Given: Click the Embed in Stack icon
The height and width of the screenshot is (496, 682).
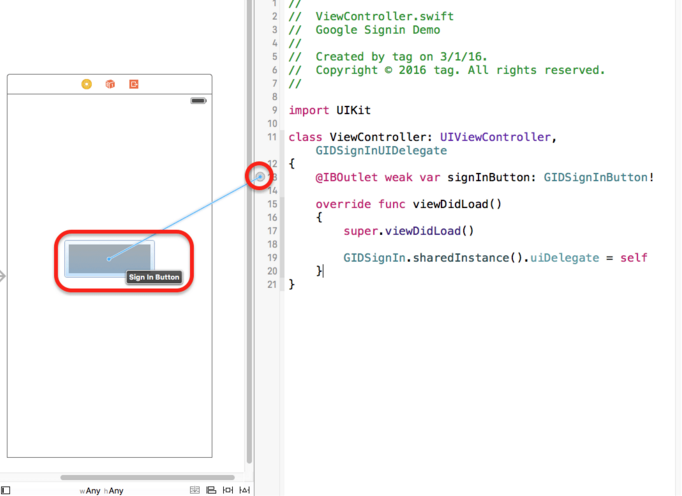Looking at the screenshot, I should point(195,490).
